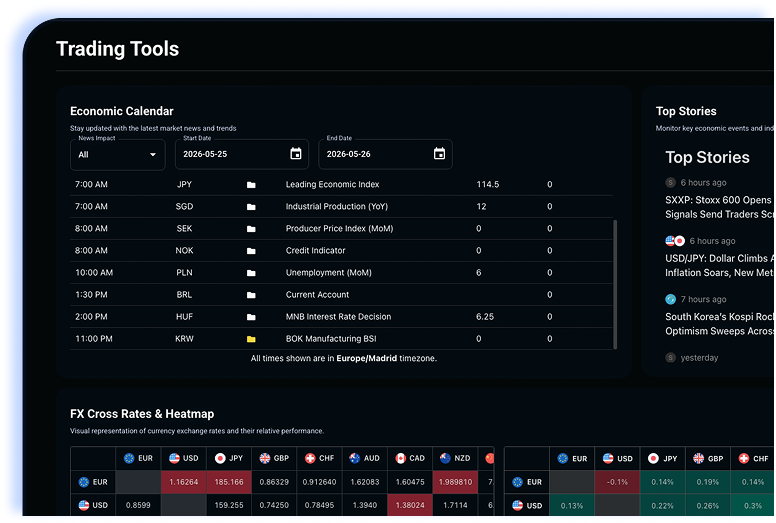Click the folder icon in the PLN row

click(251, 273)
